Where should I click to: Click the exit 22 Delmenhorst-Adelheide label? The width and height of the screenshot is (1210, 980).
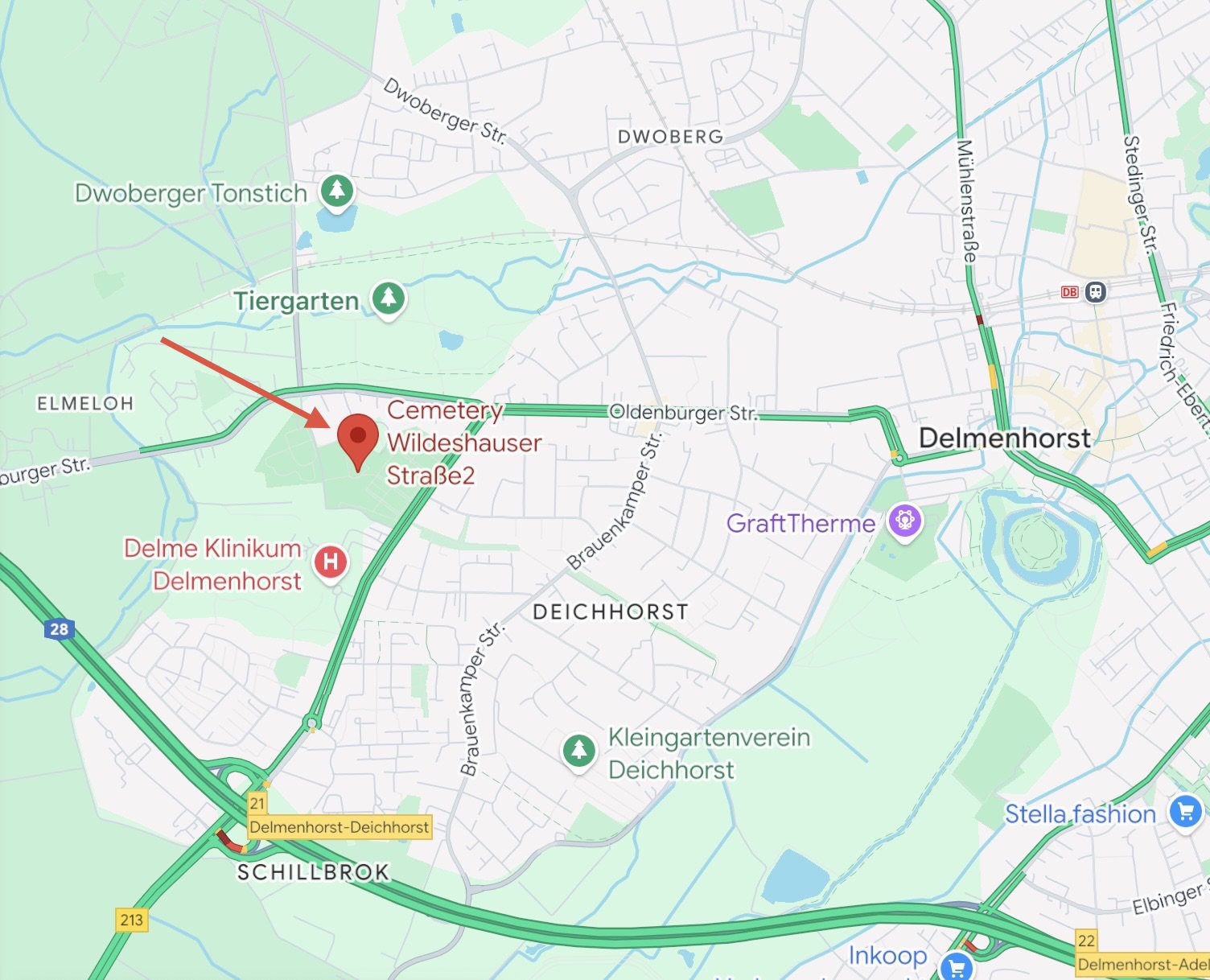click(x=1142, y=953)
